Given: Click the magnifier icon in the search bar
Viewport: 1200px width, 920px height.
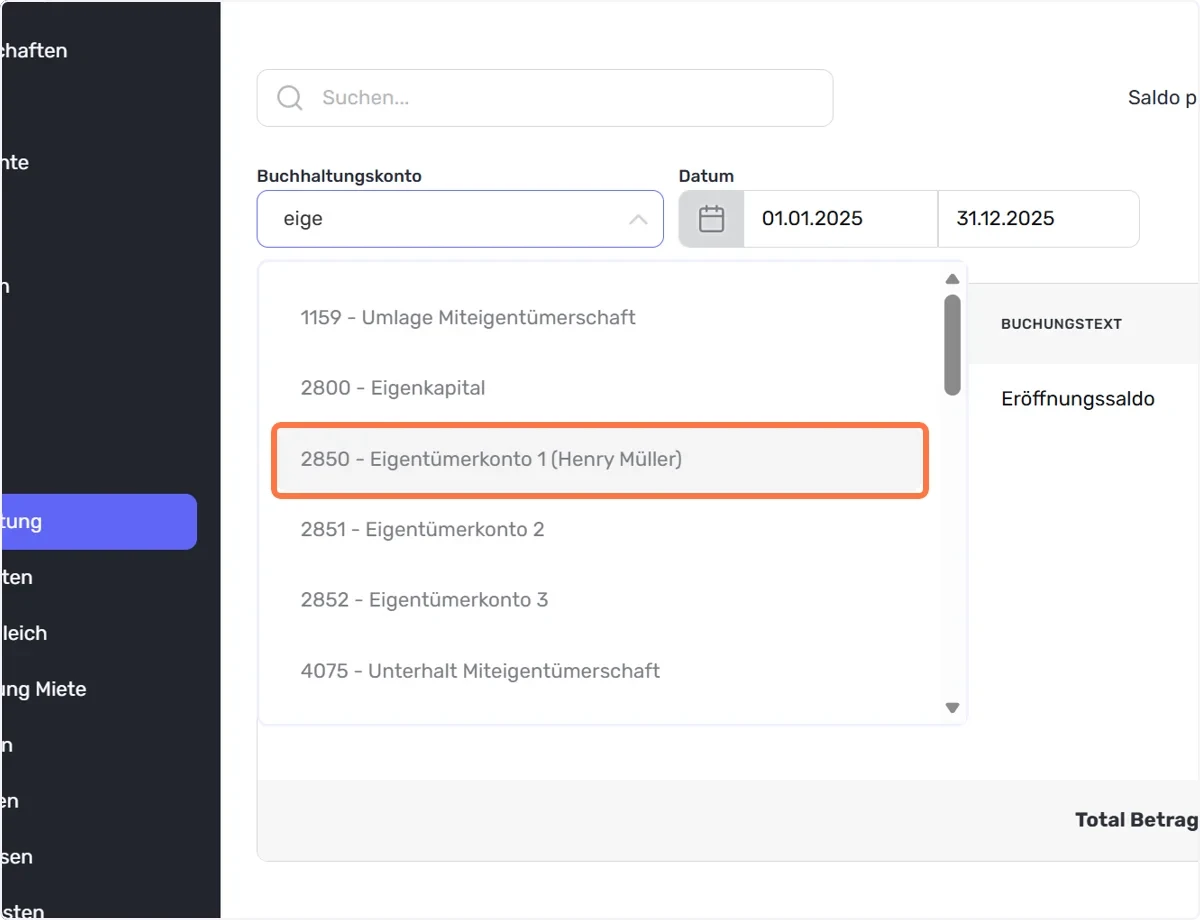Looking at the screenshot, I should tap(290, 98).
